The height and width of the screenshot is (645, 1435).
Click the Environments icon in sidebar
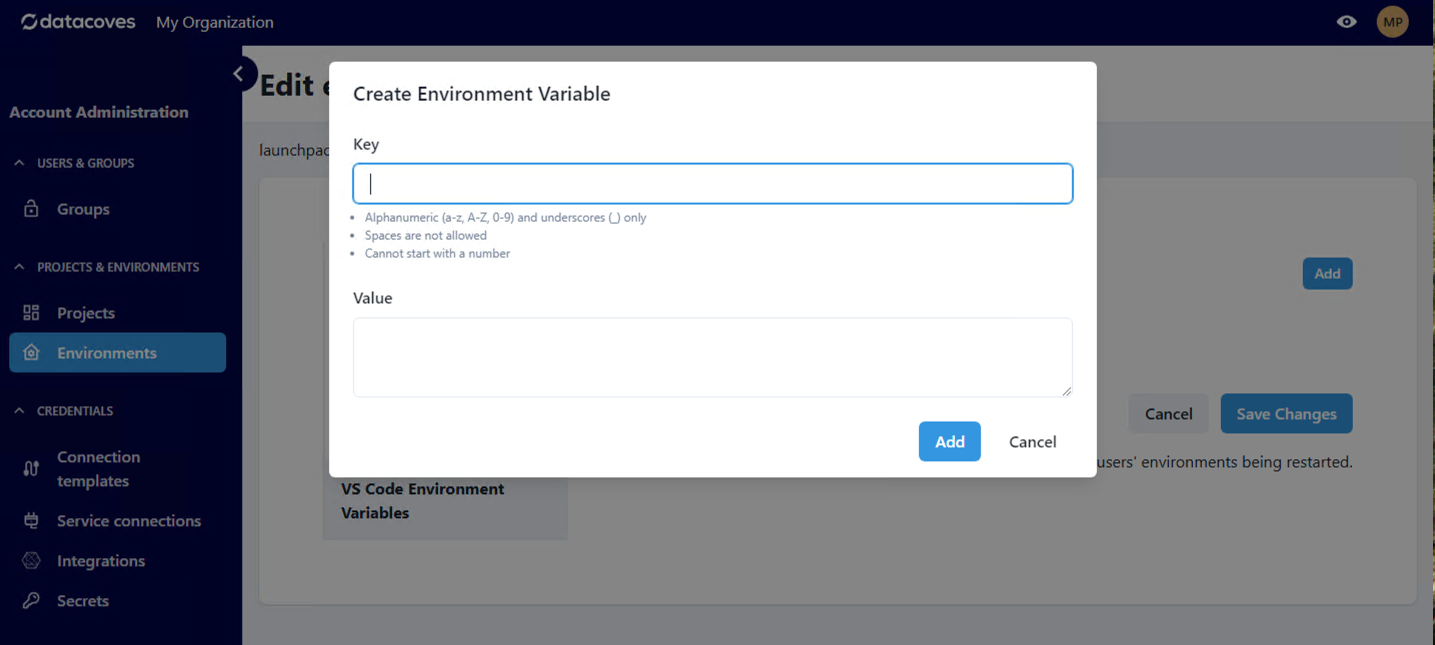[x=31, y=353]
